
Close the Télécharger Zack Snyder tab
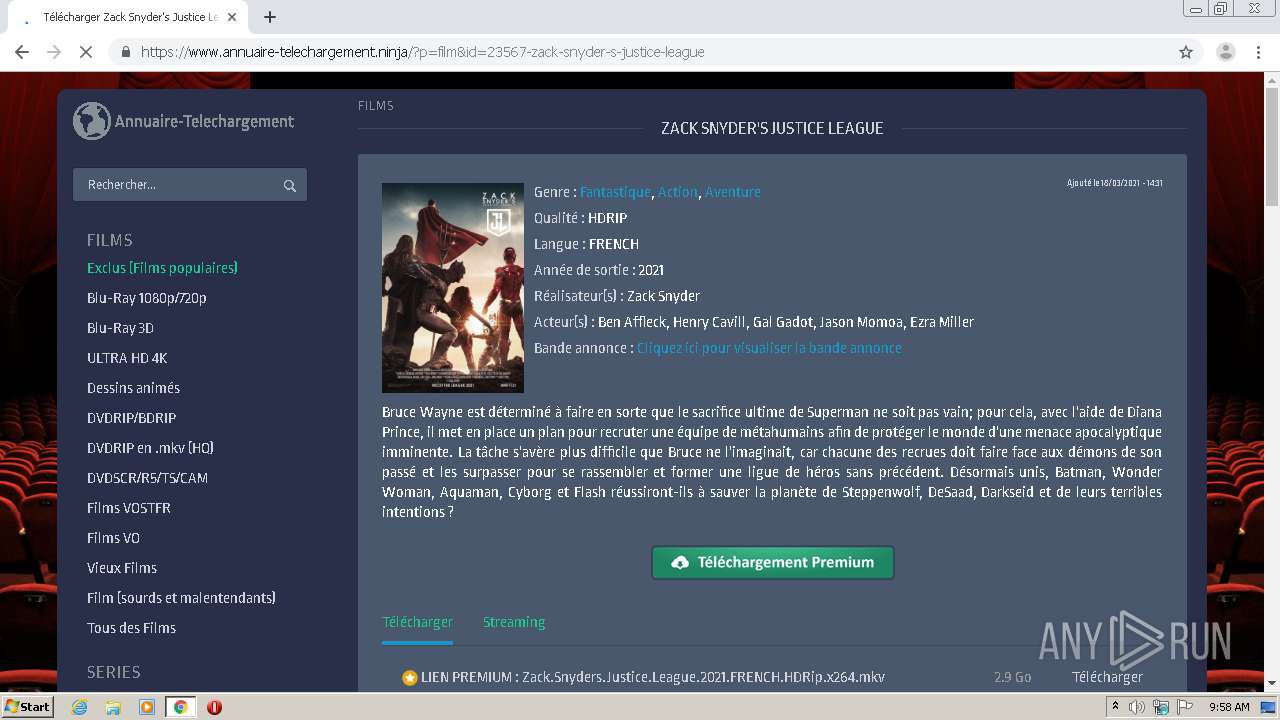(x=233, y=17)
